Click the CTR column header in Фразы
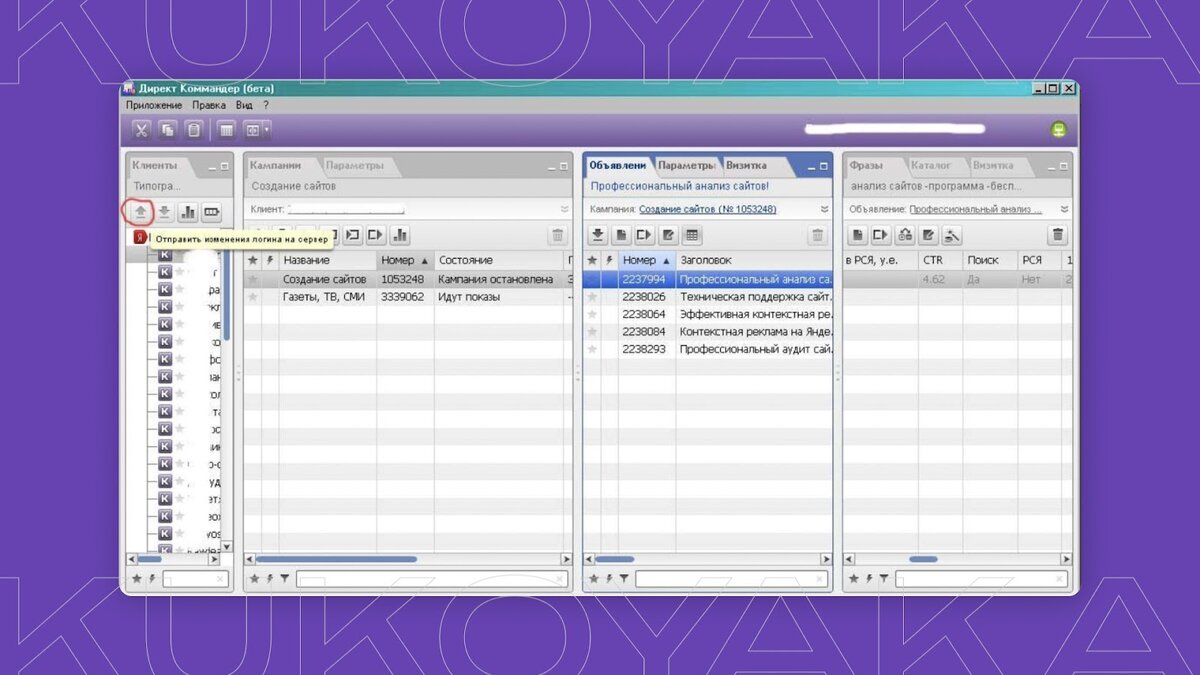This screenshot has width=1200, height=675. point(940,260)
